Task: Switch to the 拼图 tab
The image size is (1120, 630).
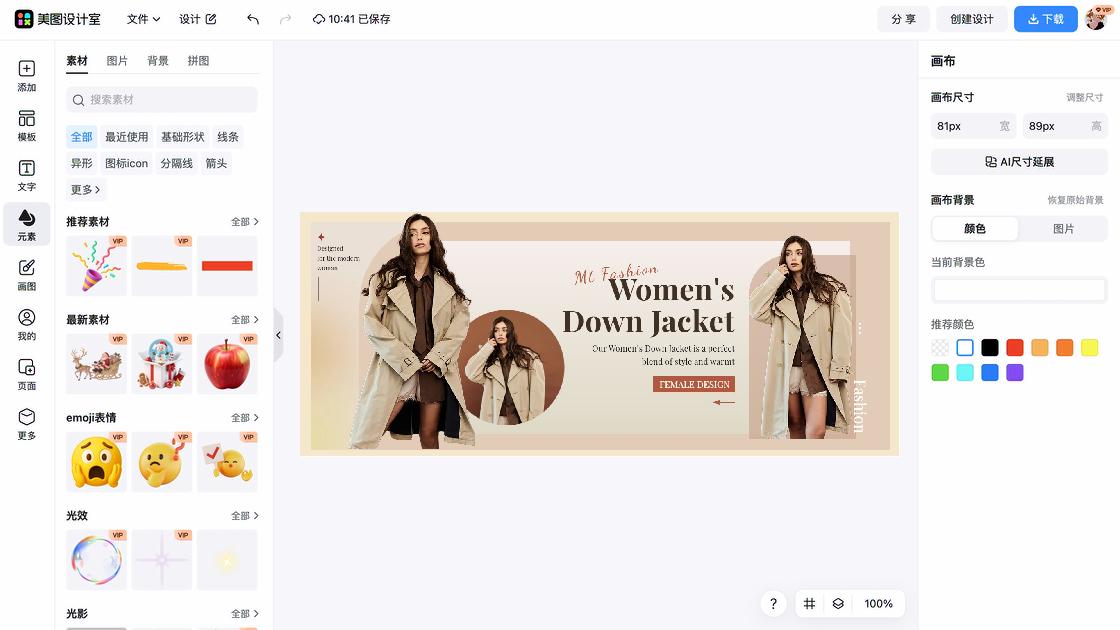Action: pyautogui.click(x=199, y=61)
